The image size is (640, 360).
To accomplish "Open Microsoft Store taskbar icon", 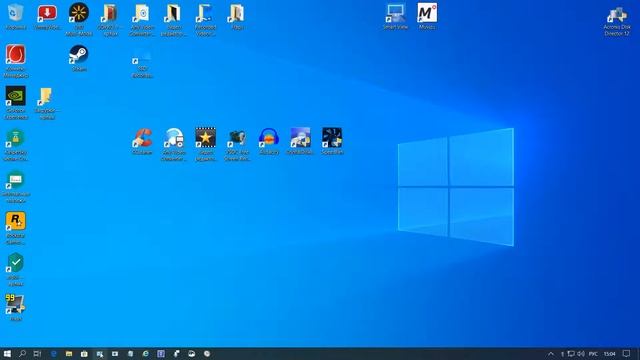I will tap(84, 354).
